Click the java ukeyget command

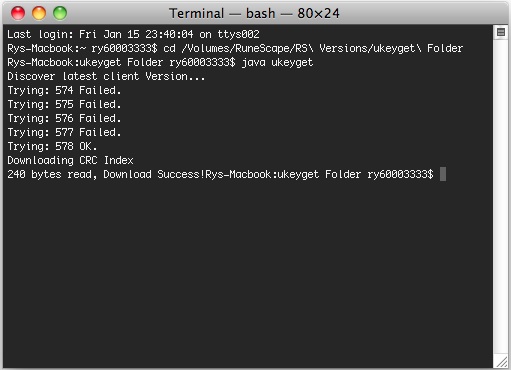point(277,63)
